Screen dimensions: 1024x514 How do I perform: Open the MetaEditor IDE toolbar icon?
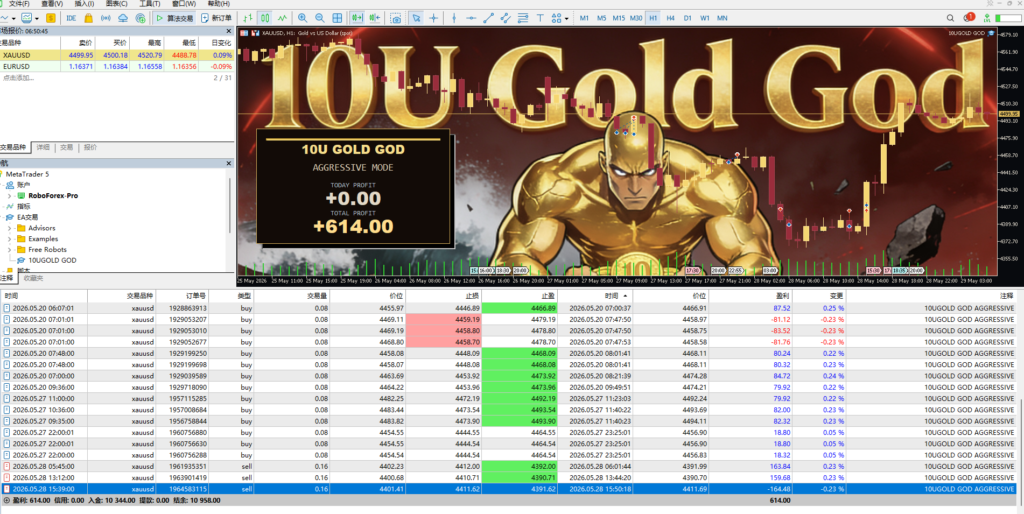coord(71,18)
